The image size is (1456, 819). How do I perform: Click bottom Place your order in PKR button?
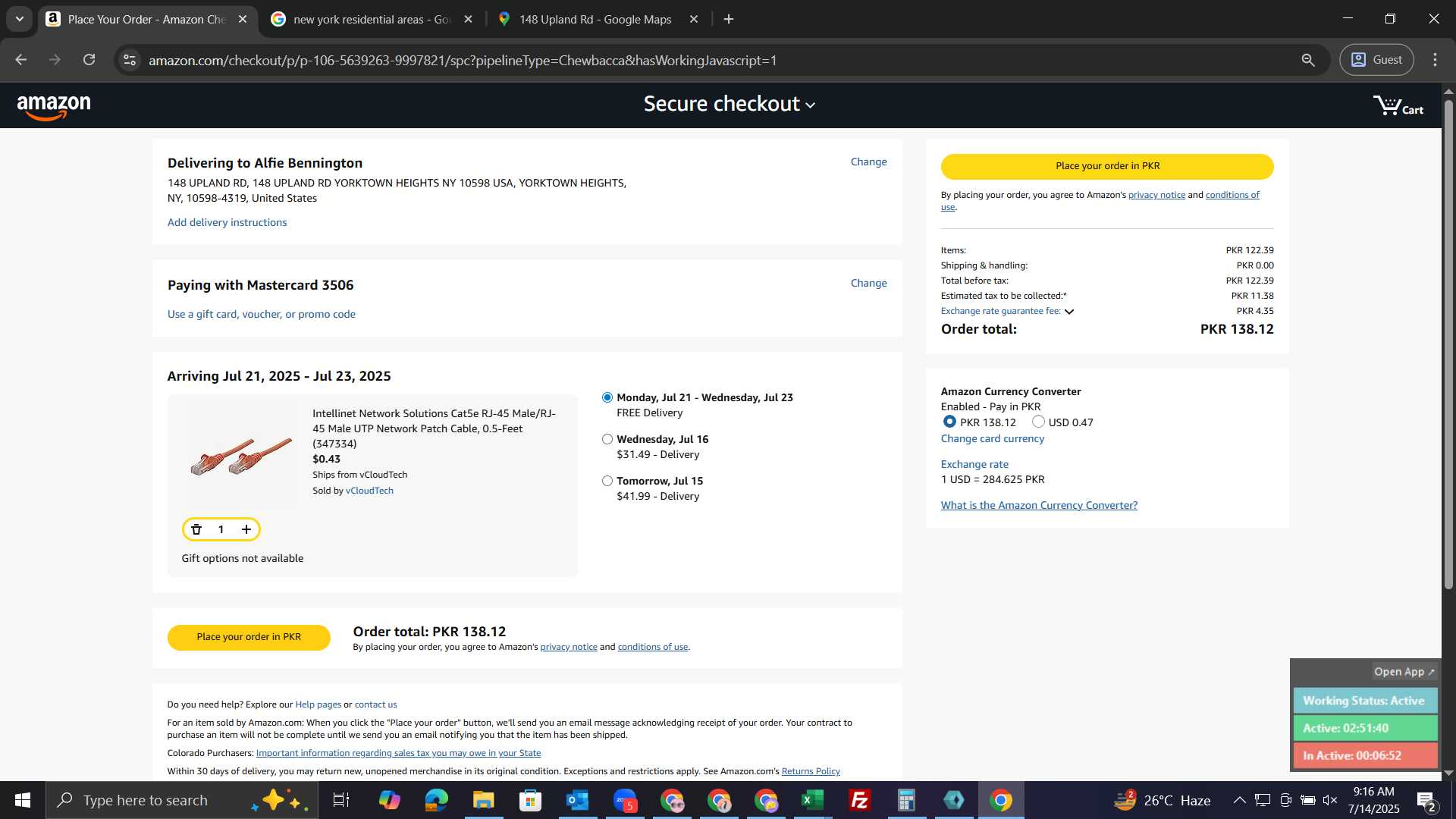click(249, 637)
